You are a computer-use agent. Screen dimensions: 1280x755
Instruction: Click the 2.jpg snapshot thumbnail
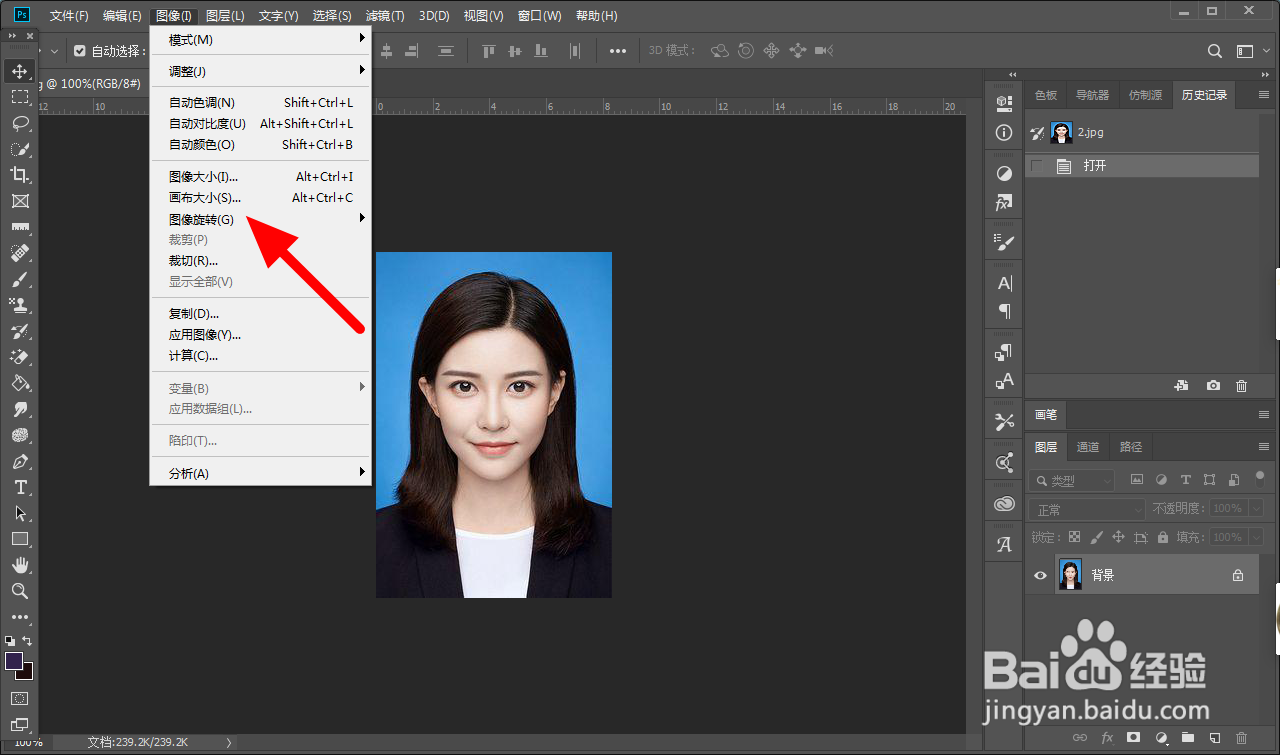click(x=1061, y=133)
